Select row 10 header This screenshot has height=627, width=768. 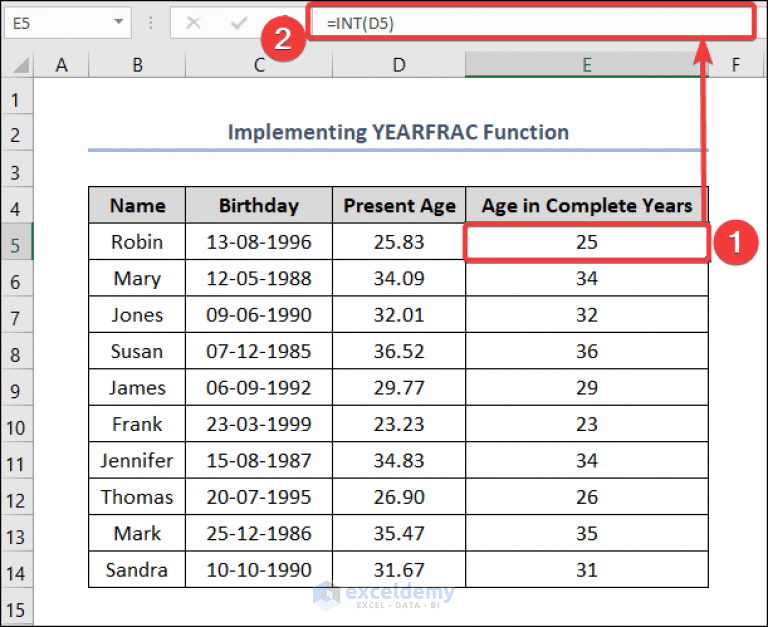pyautogui.click(x=16, y=425)
